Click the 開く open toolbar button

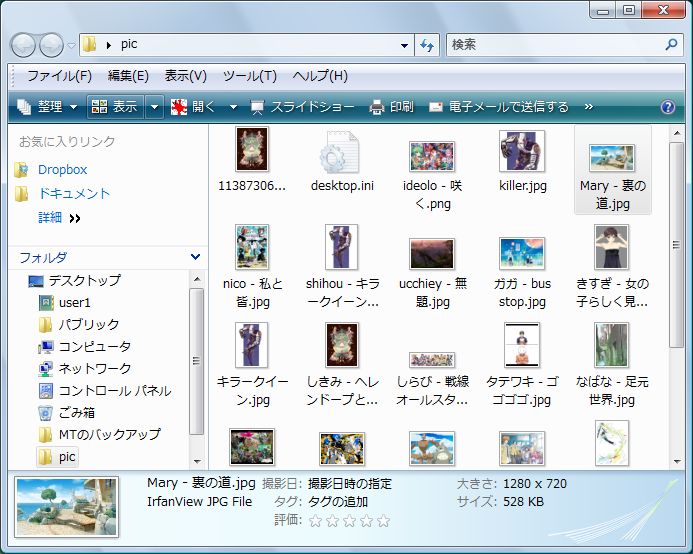pos(193,107)
